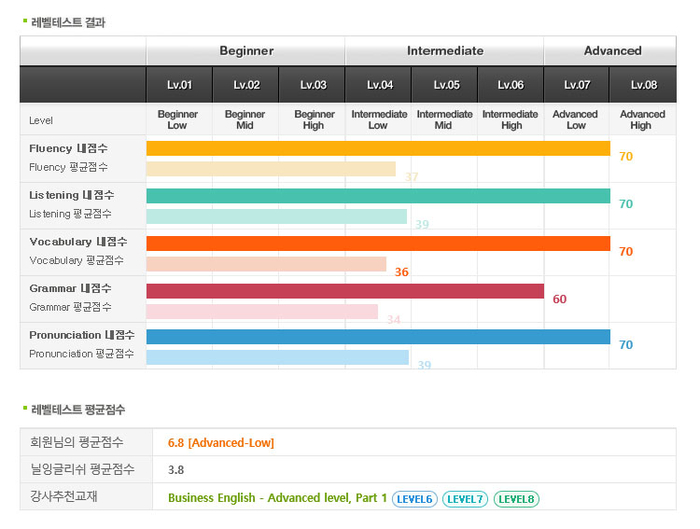Select the Beginner column header
The height and width of the screenshot is (529, 700).
246,51
